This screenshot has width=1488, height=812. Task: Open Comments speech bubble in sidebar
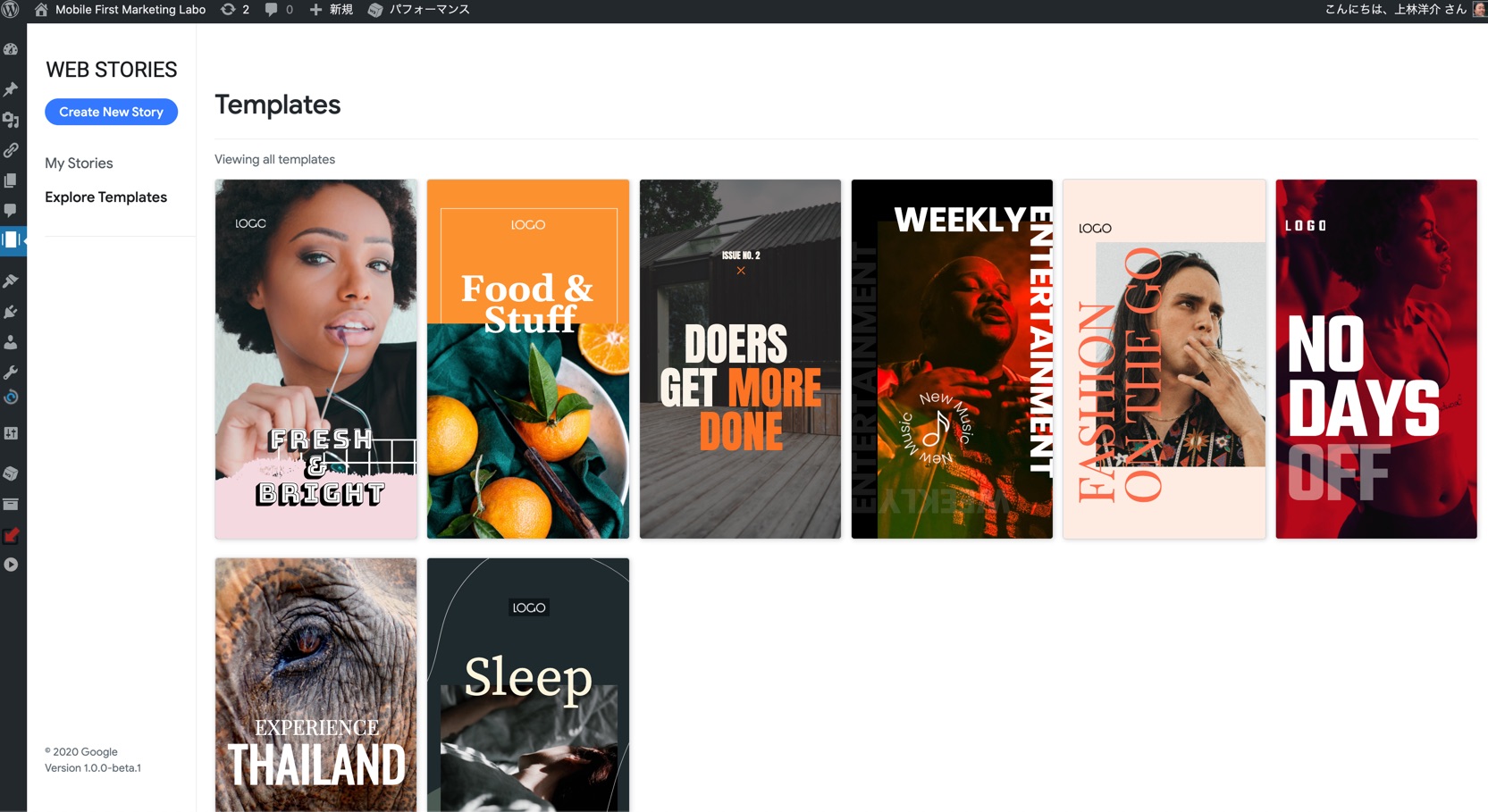tap(12, 211)
